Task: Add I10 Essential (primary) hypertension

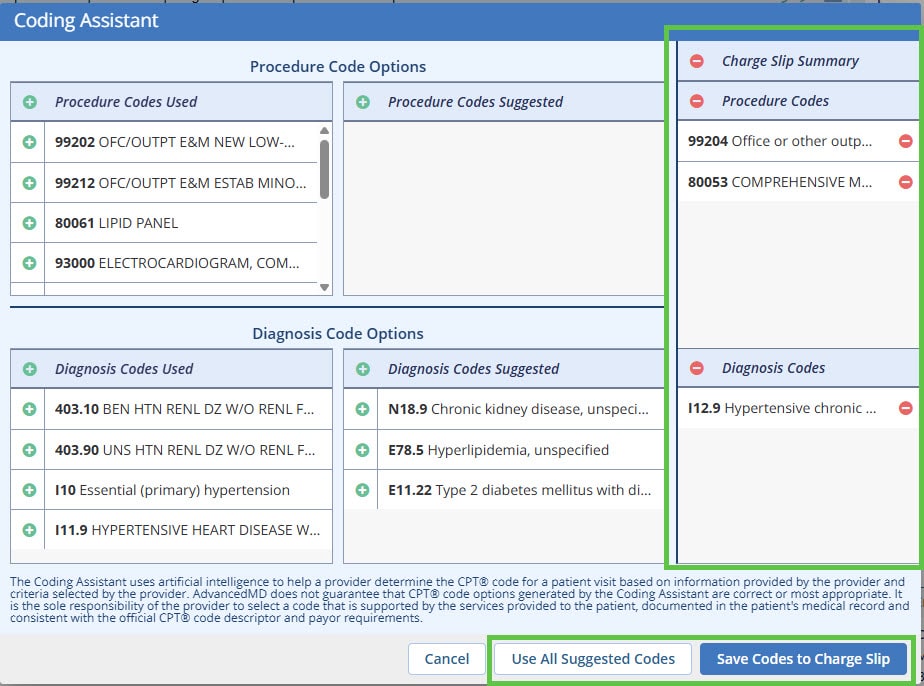Action: [x=29, y=490]
